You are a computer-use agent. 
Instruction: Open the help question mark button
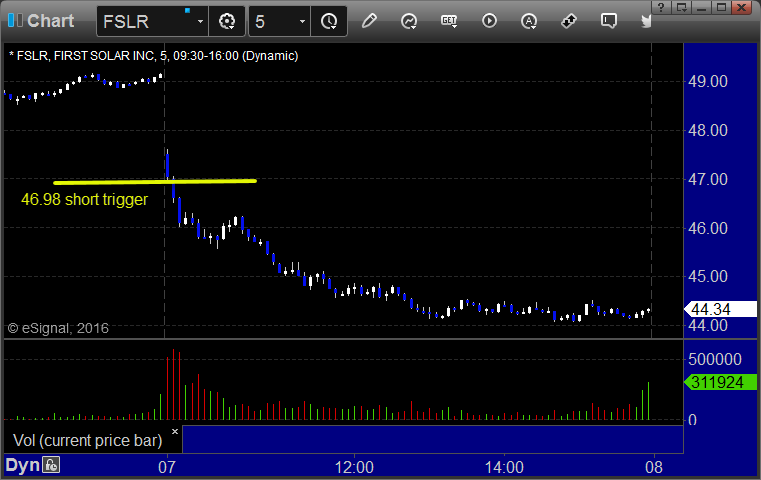click(x=662, y=7)
